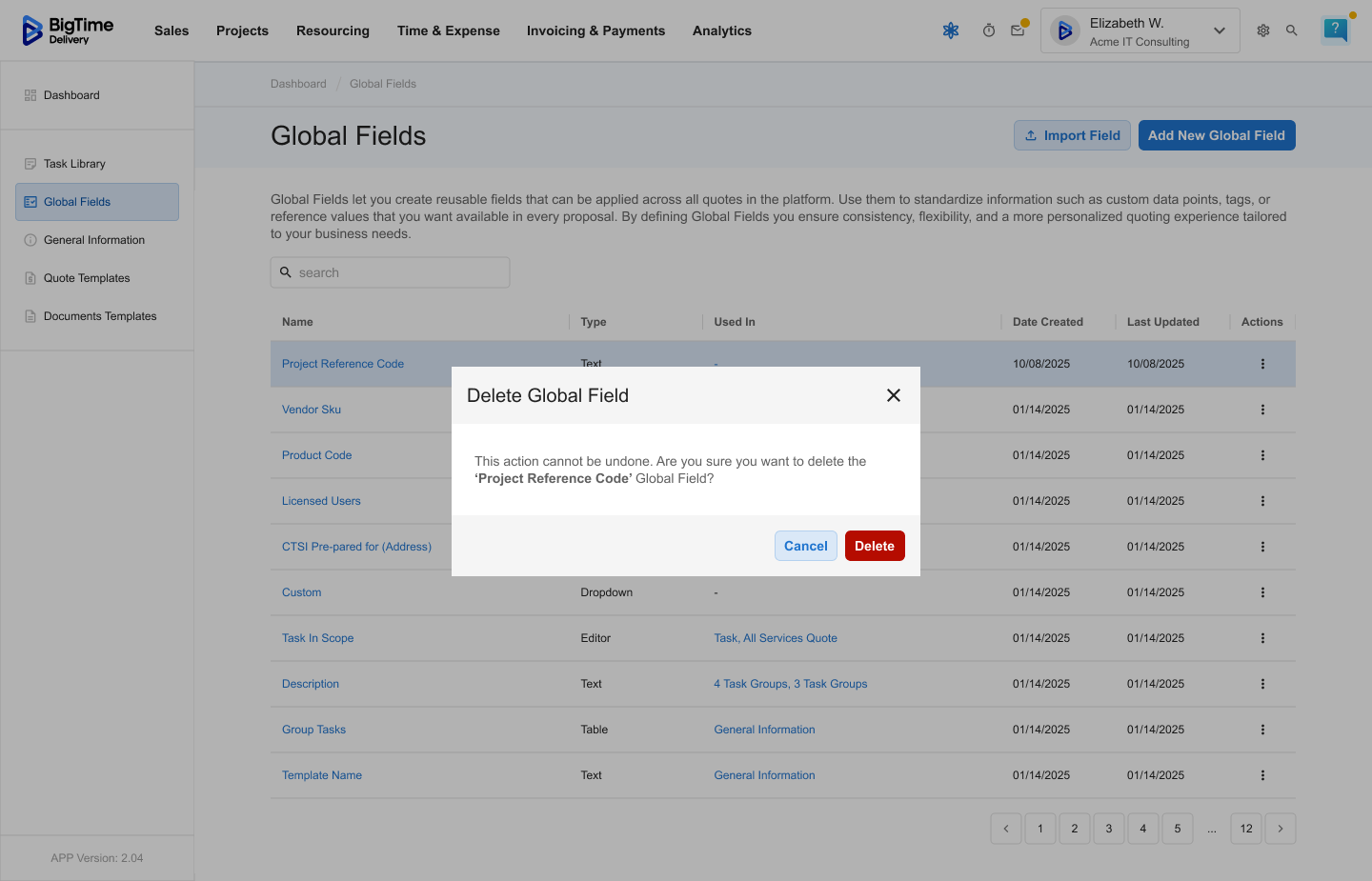
Task: Click the timer stopwatch icon in header
Action: pyautogui.click(x=989, y=30)
